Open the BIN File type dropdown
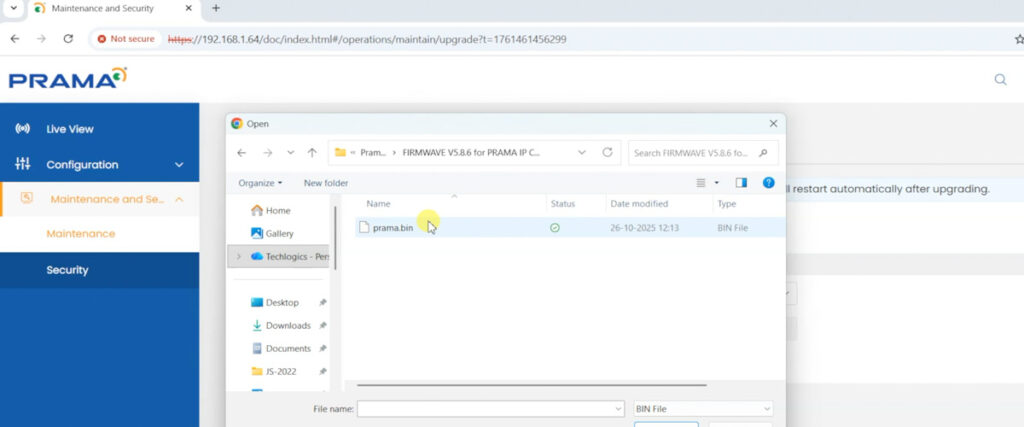1024x427 pixels. coord(703,409)
